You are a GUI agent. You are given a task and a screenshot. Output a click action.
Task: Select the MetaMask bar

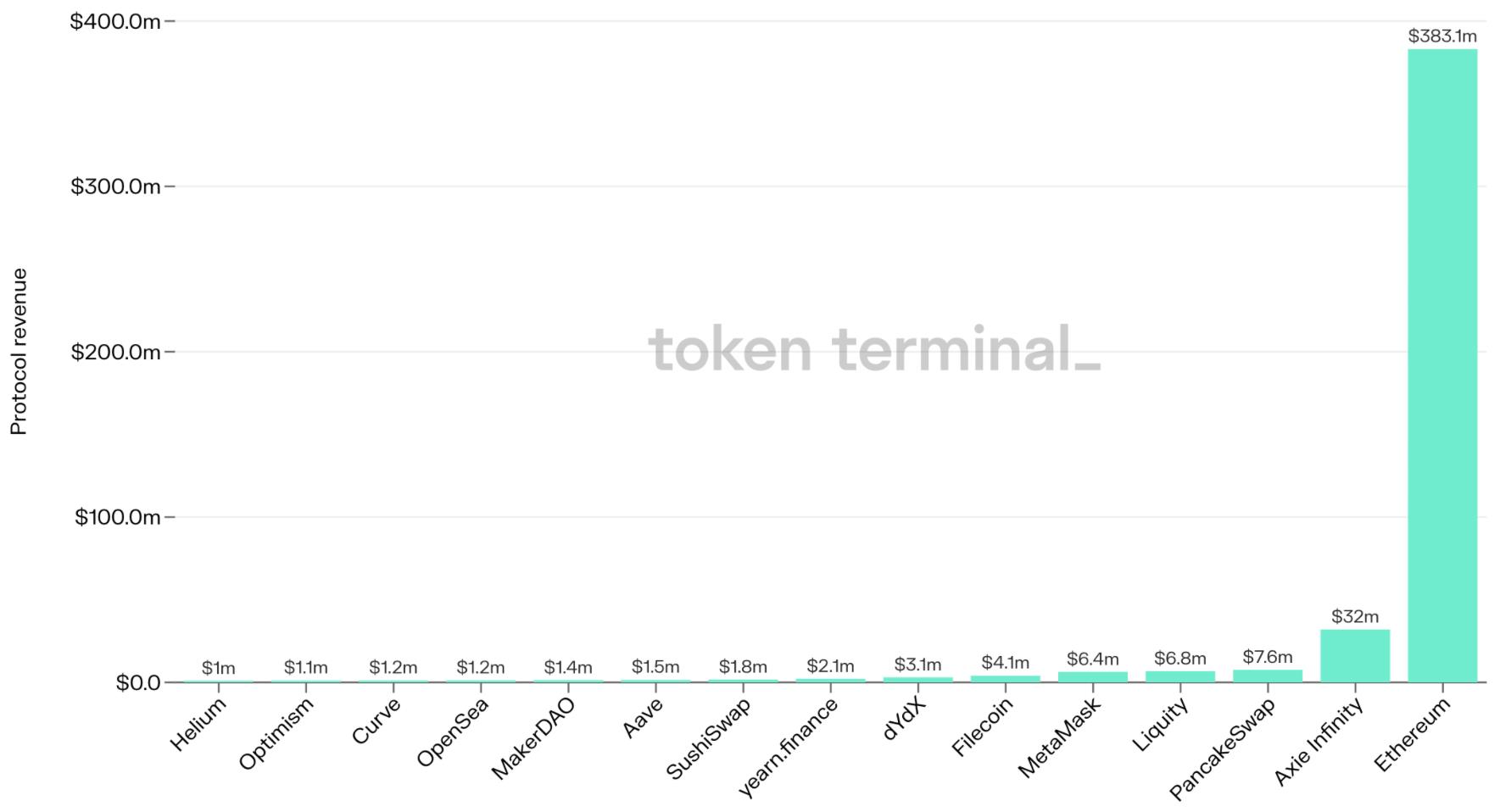1092,676
